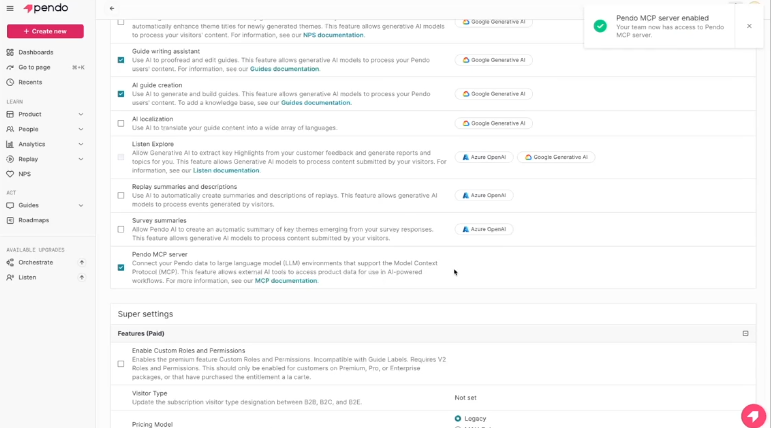Click the Visitor Type 'Not set' value

[x=465, y=397]
